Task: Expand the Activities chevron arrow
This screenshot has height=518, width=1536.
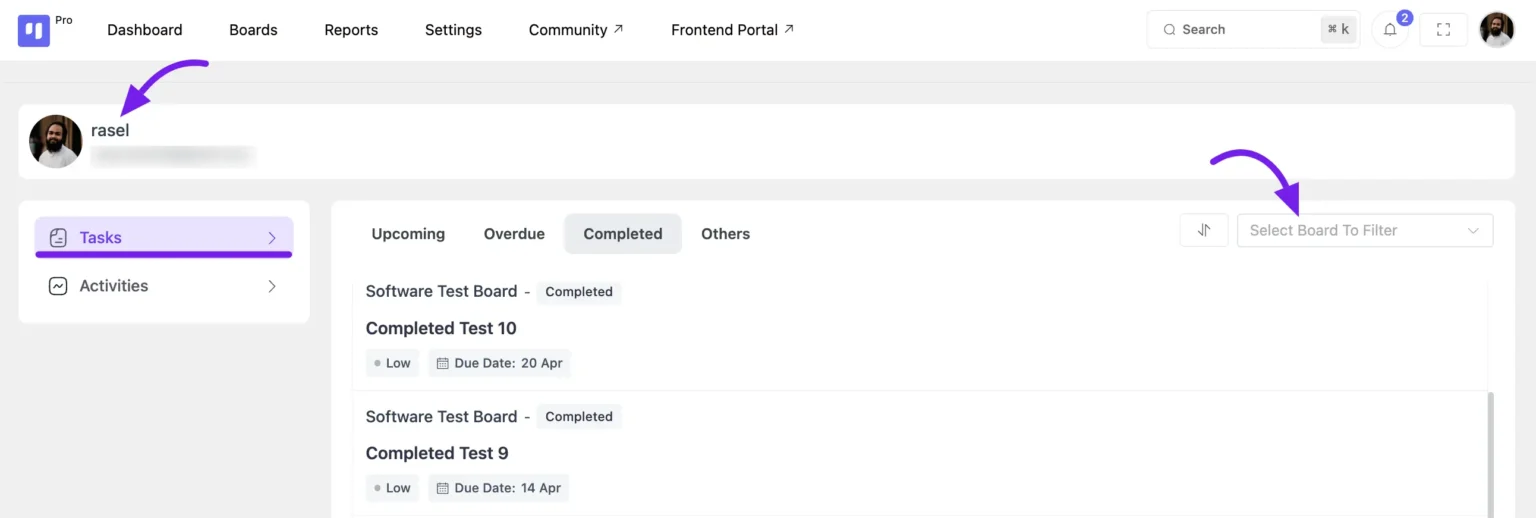Action: click(x=271, y=286)
